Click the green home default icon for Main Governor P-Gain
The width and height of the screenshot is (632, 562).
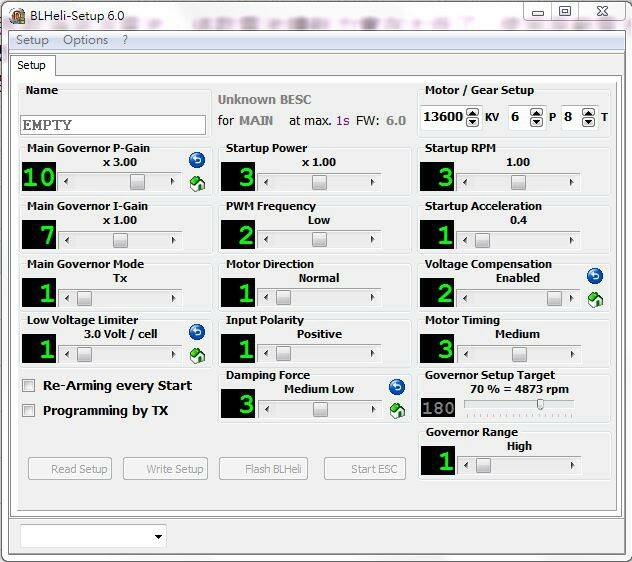pos(197,184)
